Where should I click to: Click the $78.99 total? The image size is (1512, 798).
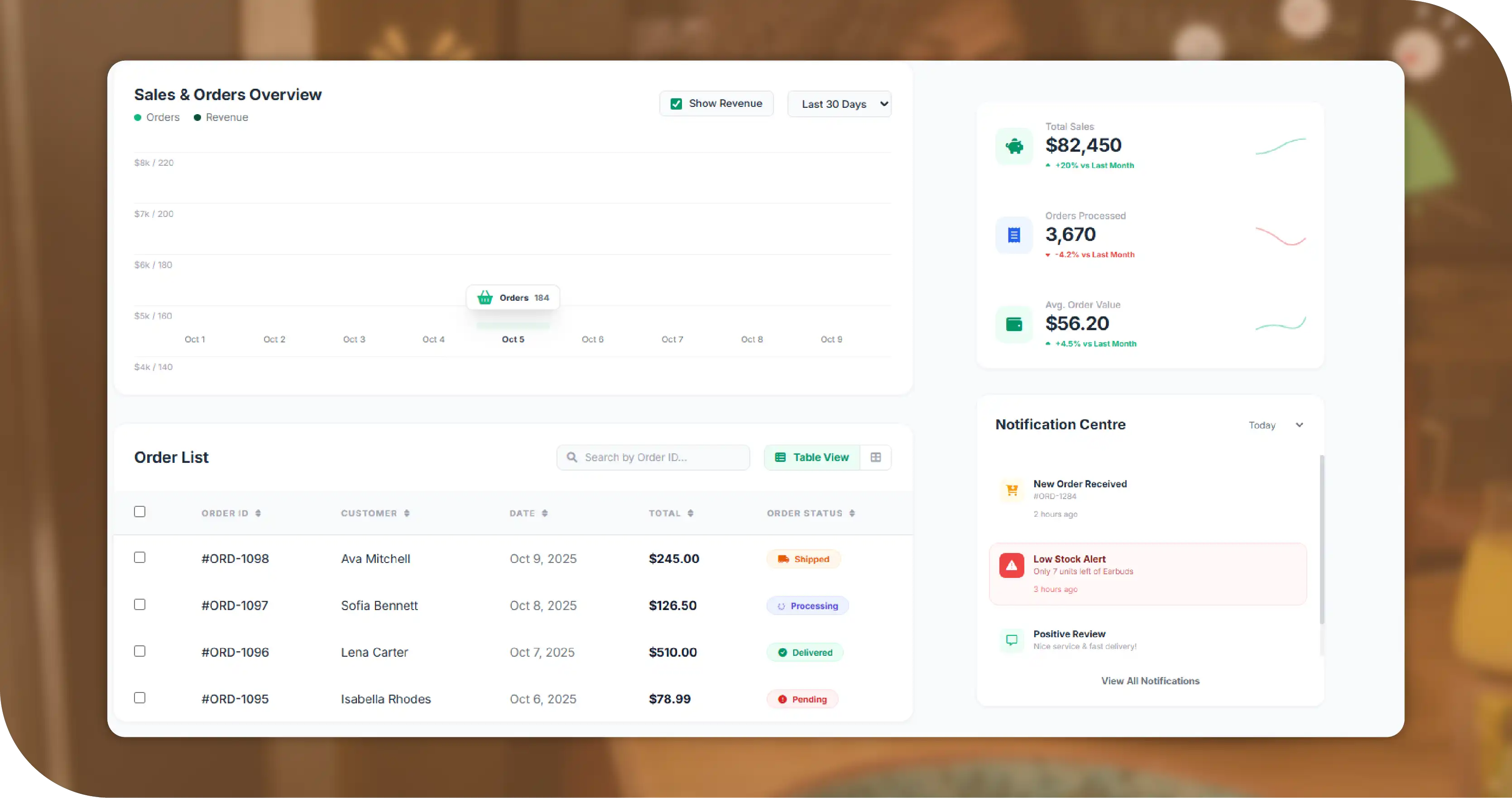pos(670,699)
